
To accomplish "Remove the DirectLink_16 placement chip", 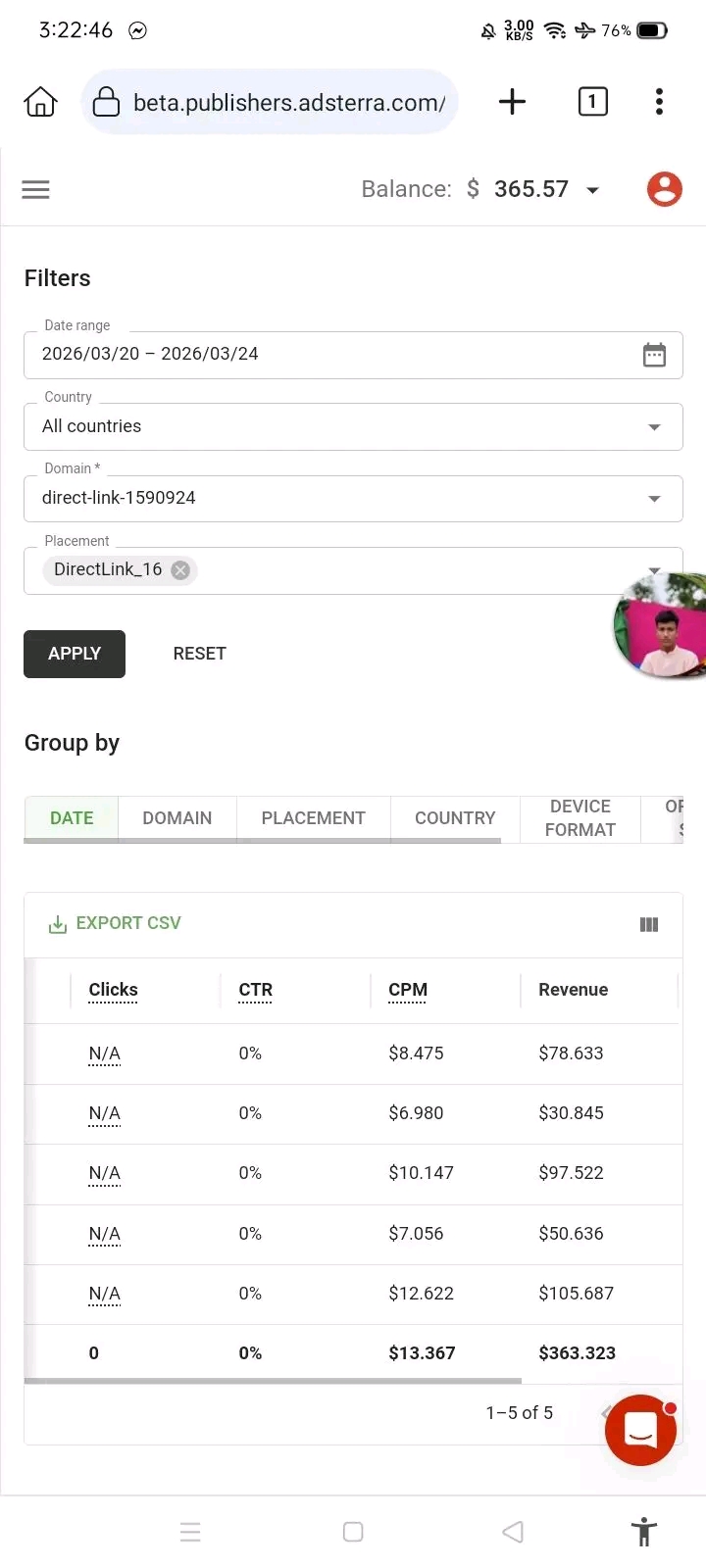I will click(x=180, y=570).
